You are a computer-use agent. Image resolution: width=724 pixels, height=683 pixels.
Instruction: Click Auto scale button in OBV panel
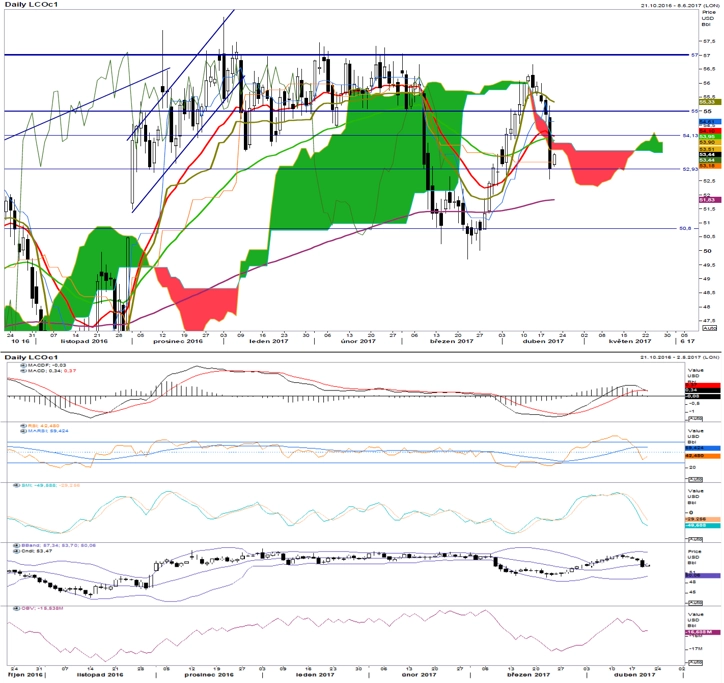[695, 663]
